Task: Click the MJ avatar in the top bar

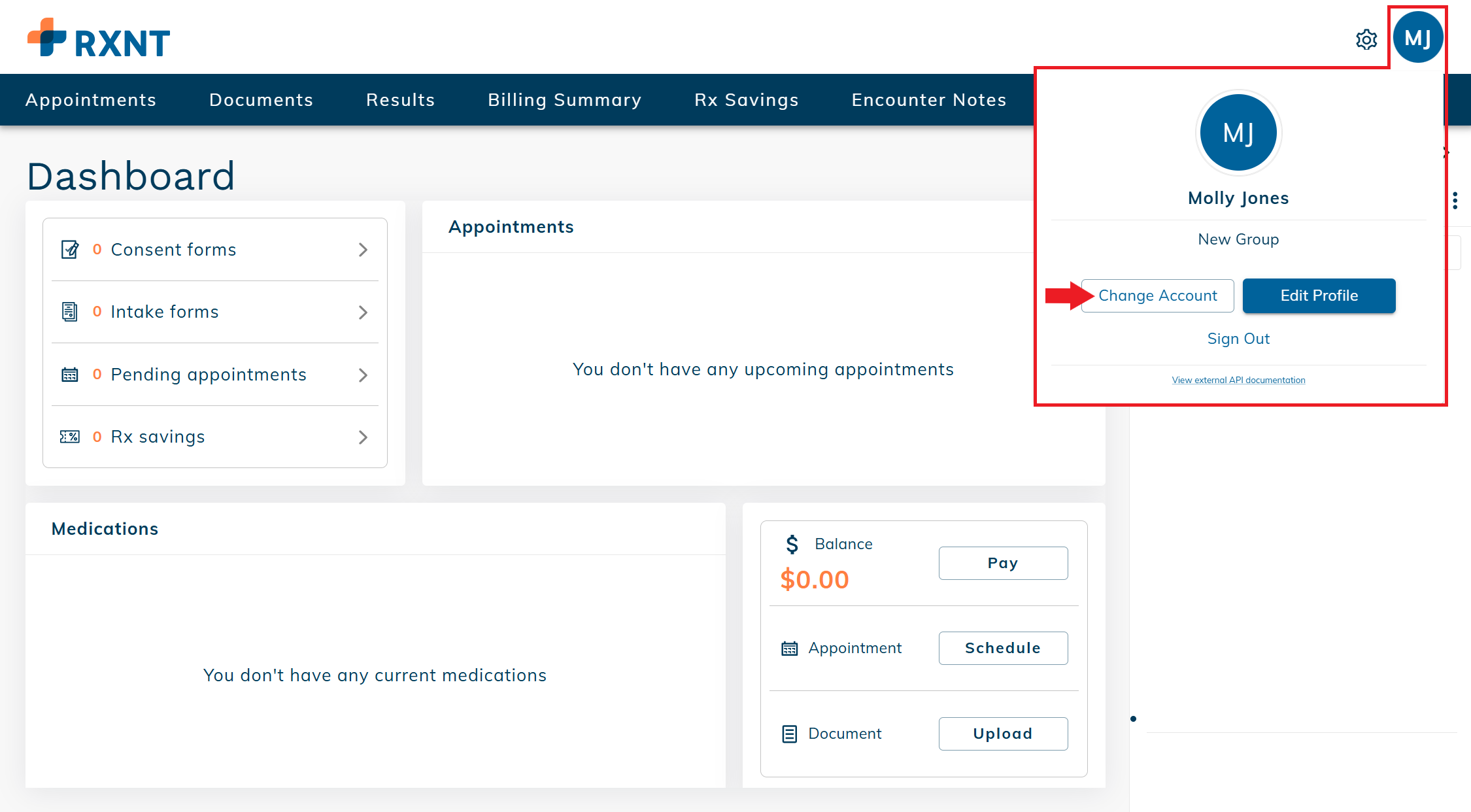Action: [1418, 37]
